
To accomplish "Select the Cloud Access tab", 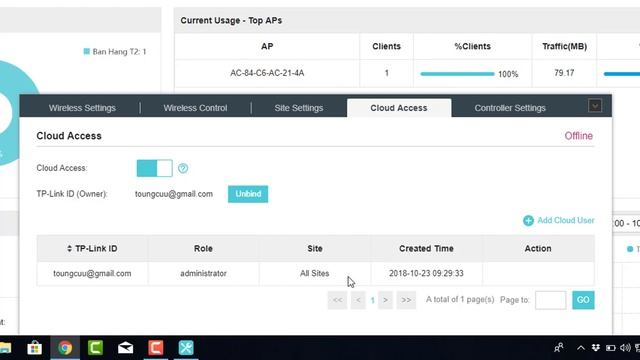I will click(x=399, y=108).
